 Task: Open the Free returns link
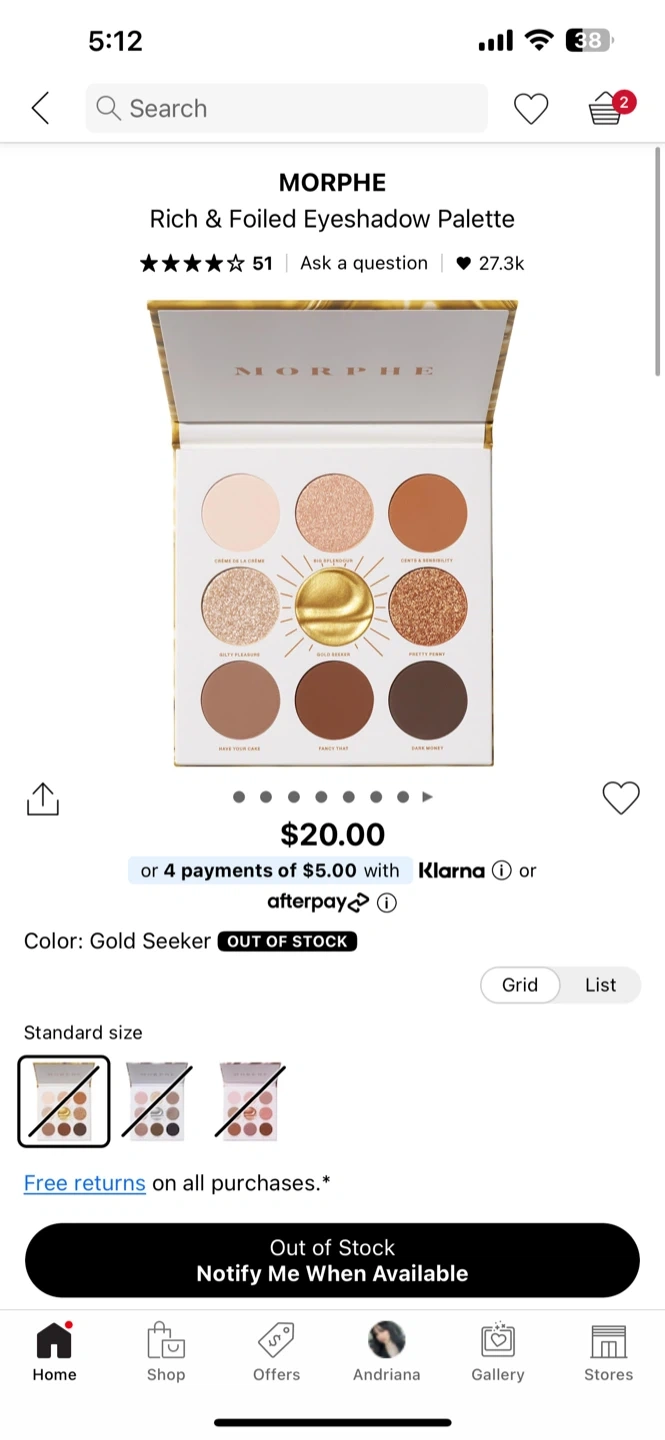[85, 1183]
